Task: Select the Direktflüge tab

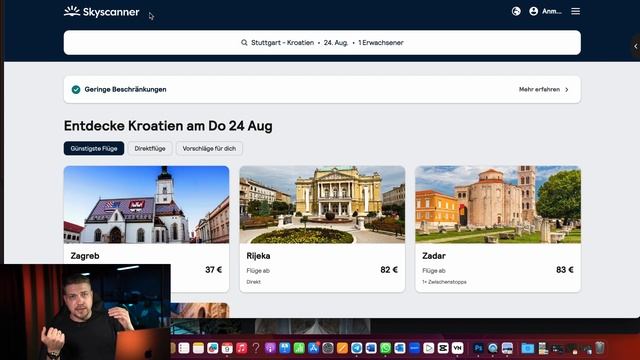Action: [150, 149]
